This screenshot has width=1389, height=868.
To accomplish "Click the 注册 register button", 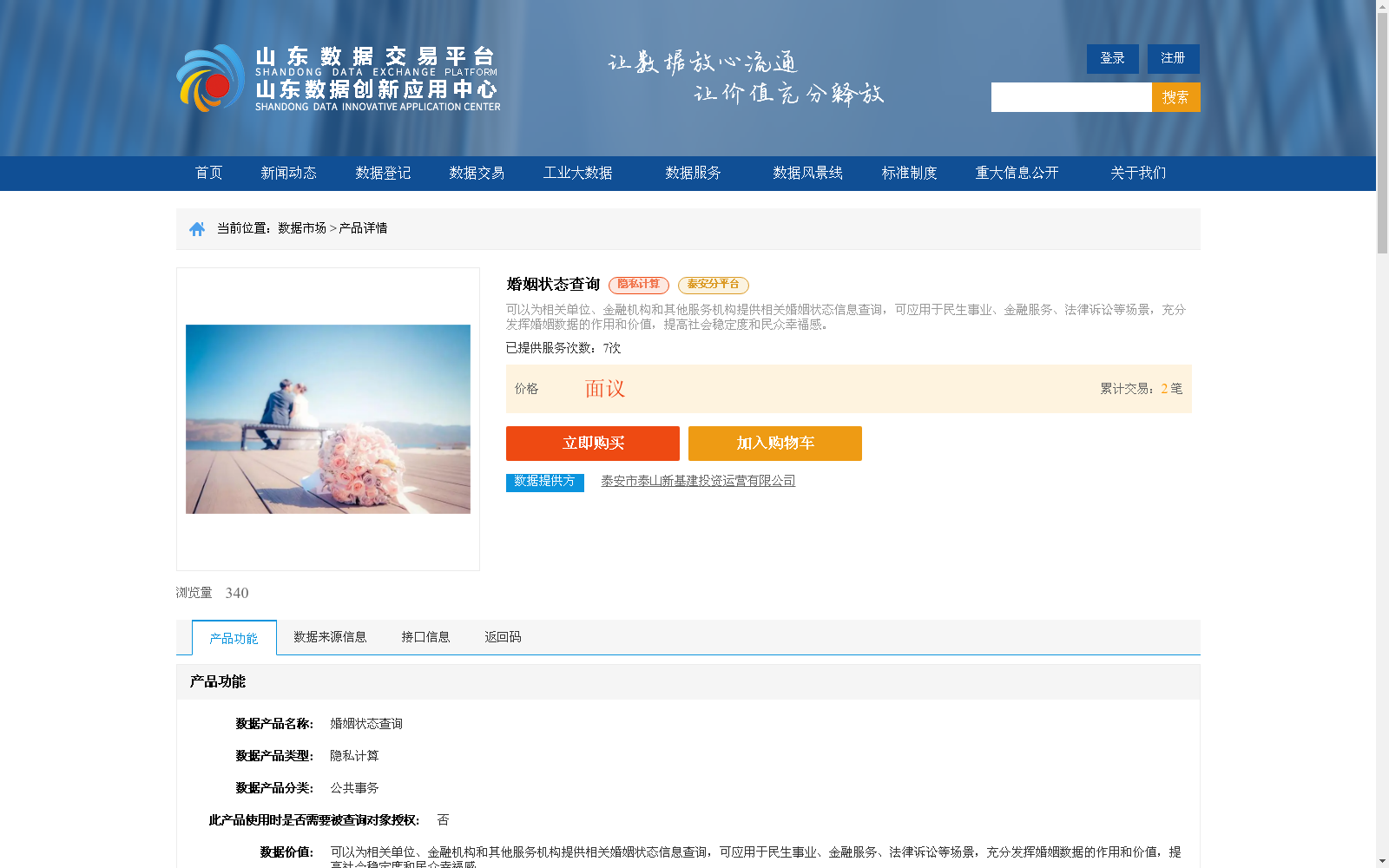I will point(1174,59).
